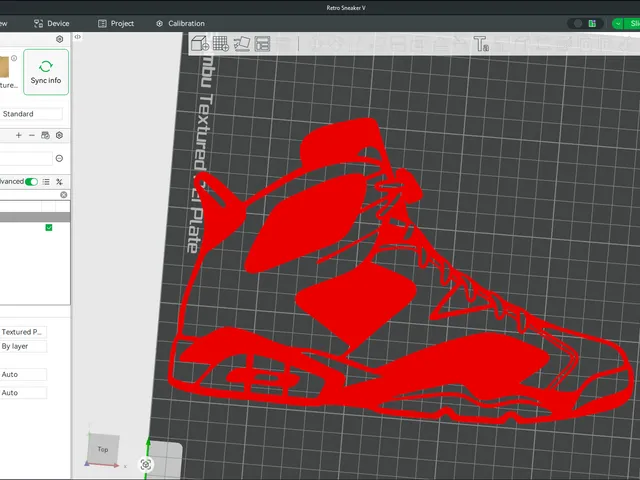
Task: Click the settings list icon beside Advanced
Action: click(46, 182)
